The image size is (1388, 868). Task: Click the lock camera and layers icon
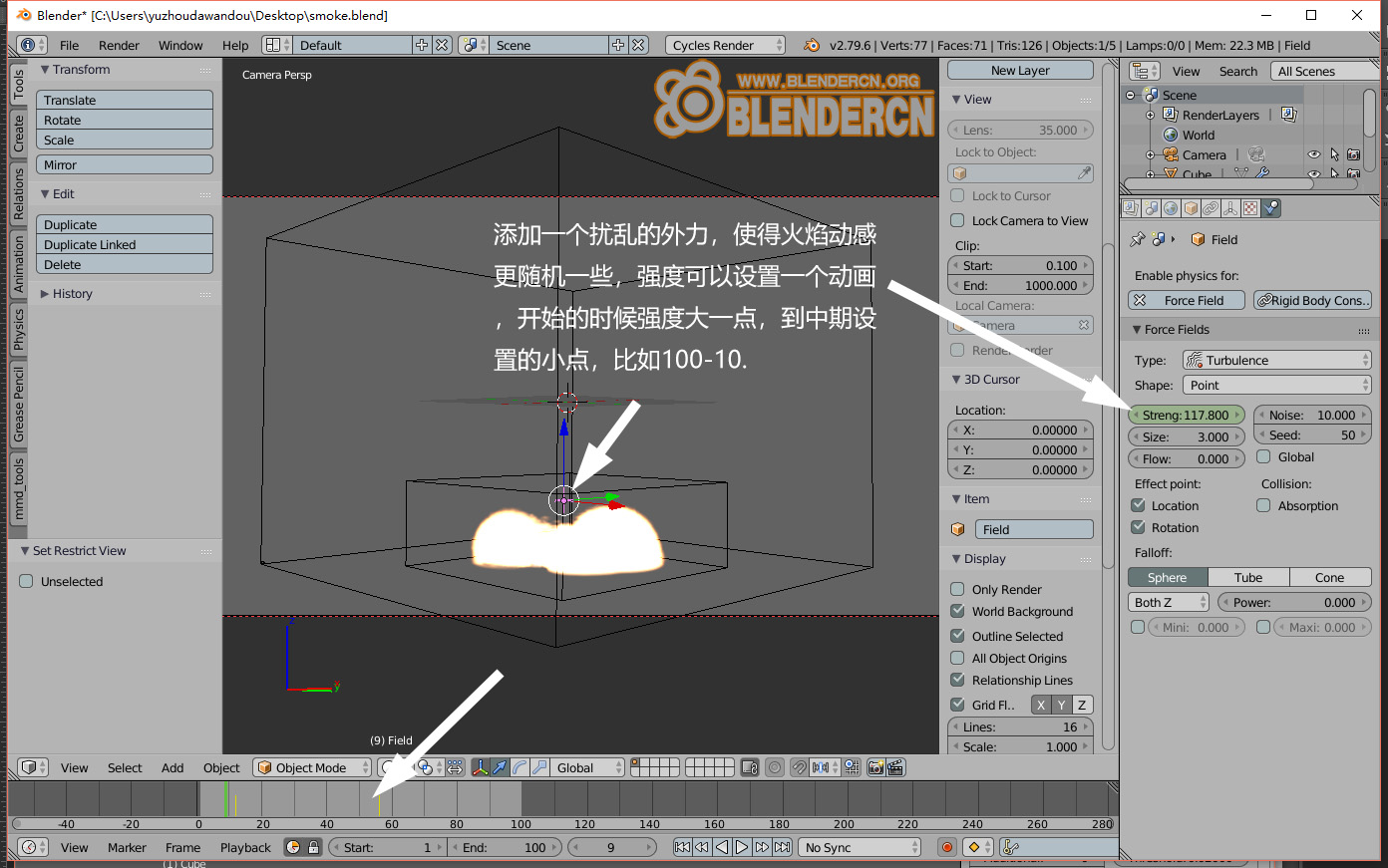click(750, 767)
